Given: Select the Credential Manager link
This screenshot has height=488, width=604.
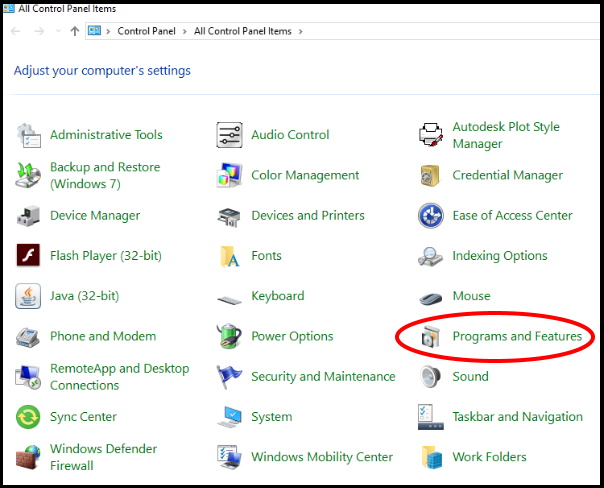Looking at the screenshot, I should (508, 175).
